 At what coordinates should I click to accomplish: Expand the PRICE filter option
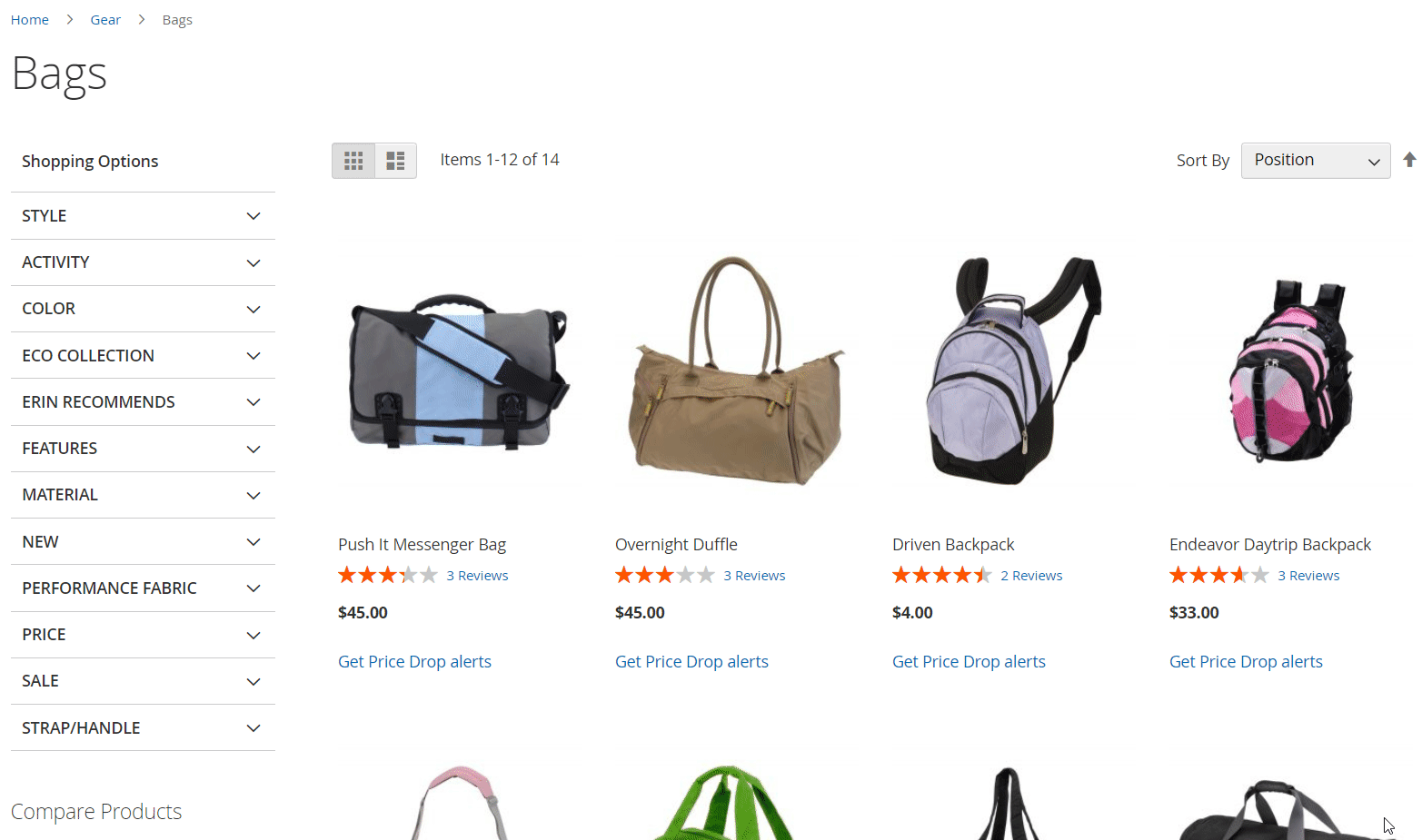click(143, 635)
